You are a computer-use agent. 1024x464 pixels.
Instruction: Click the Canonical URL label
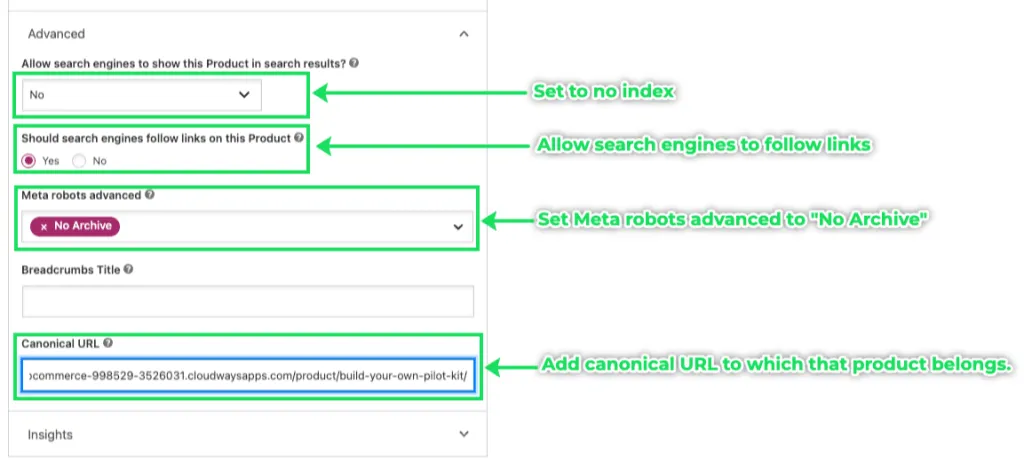tap(61, 343)
